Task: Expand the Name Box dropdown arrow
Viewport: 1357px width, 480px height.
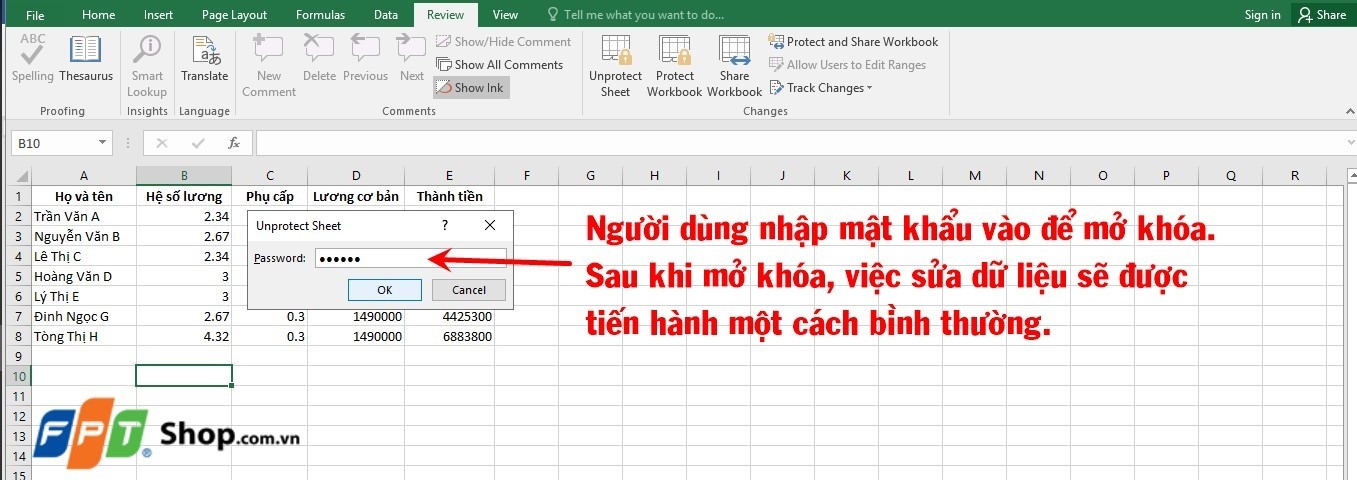Action: (x=103, y=143)
